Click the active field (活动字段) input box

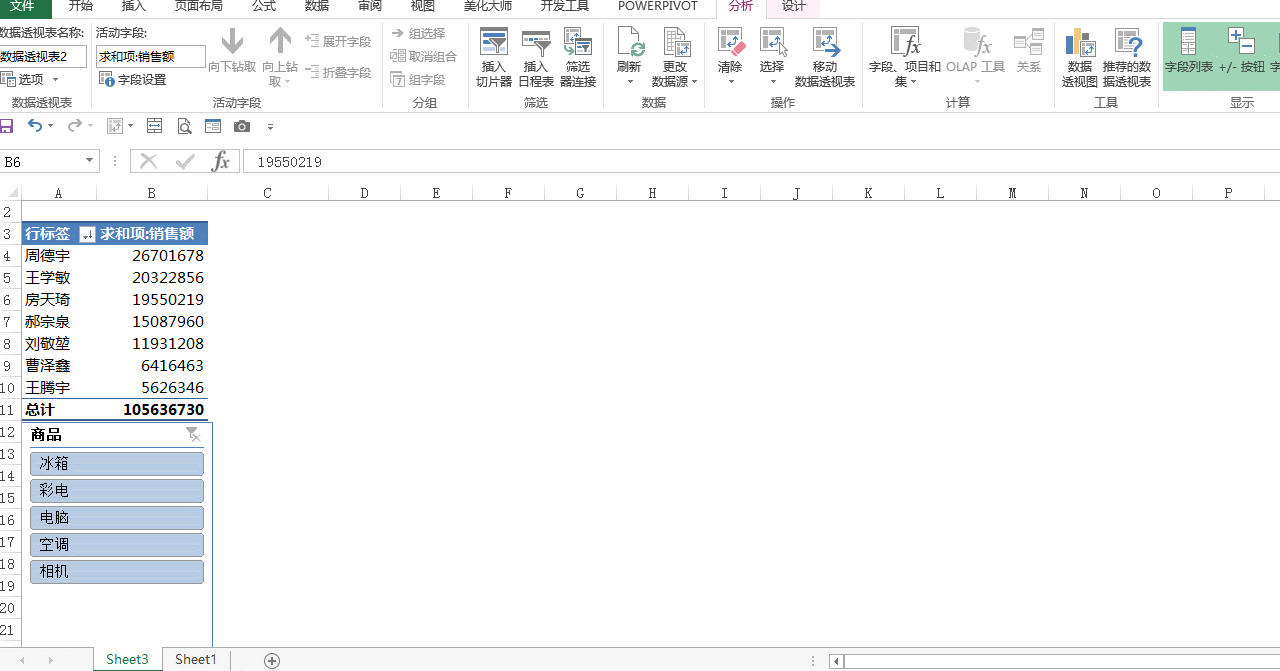tap(150, 57)
